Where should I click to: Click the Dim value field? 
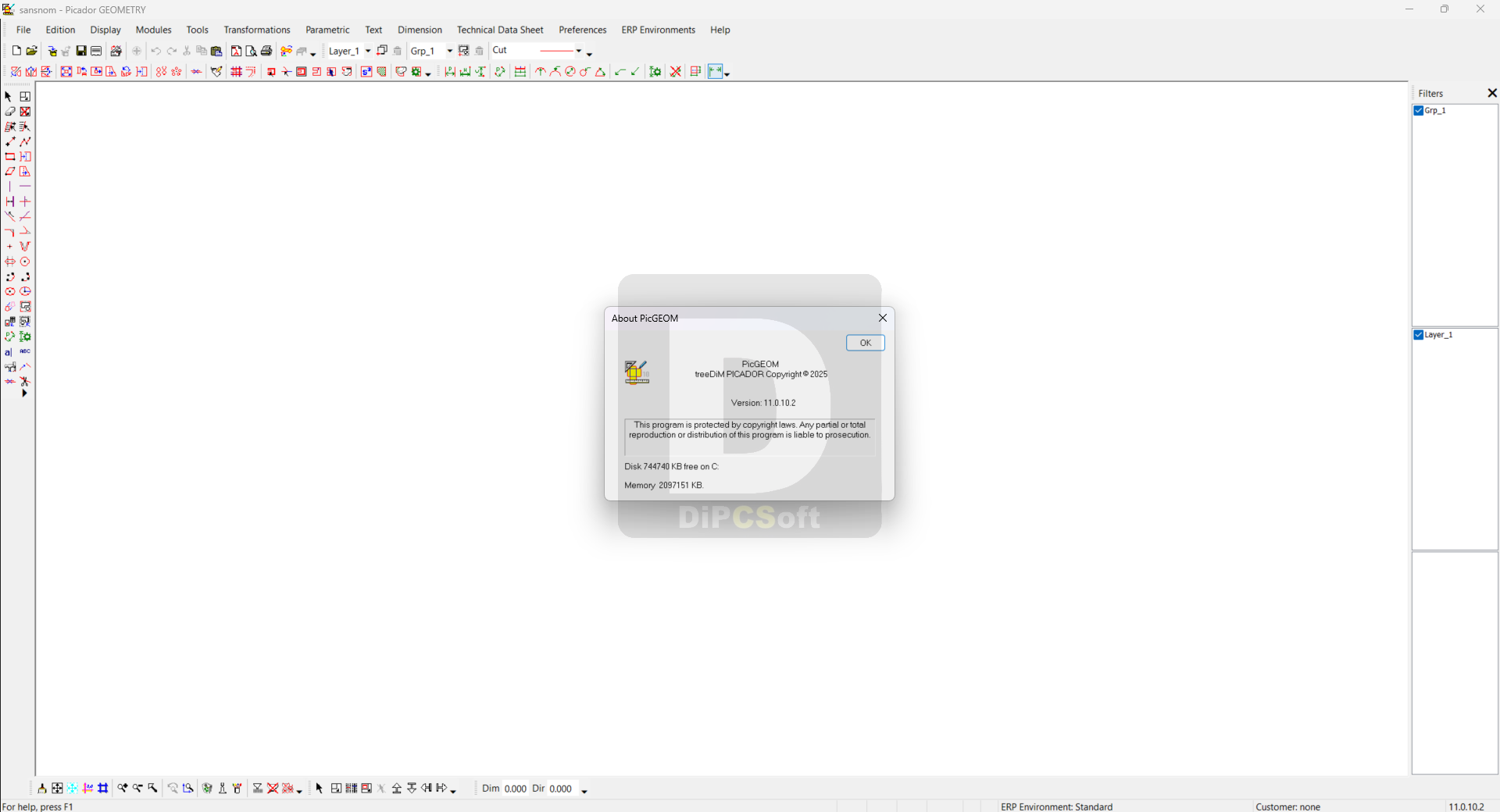click(515, 789)
